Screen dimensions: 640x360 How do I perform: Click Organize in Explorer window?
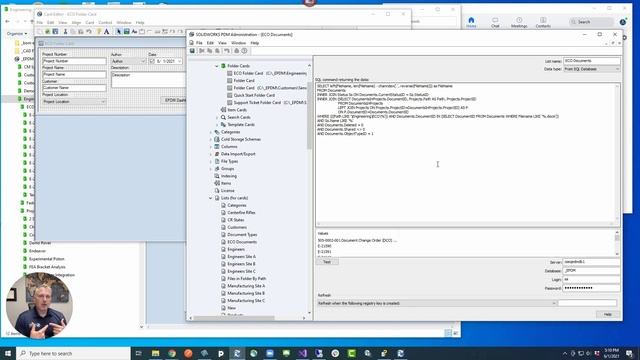coord(17,33)
